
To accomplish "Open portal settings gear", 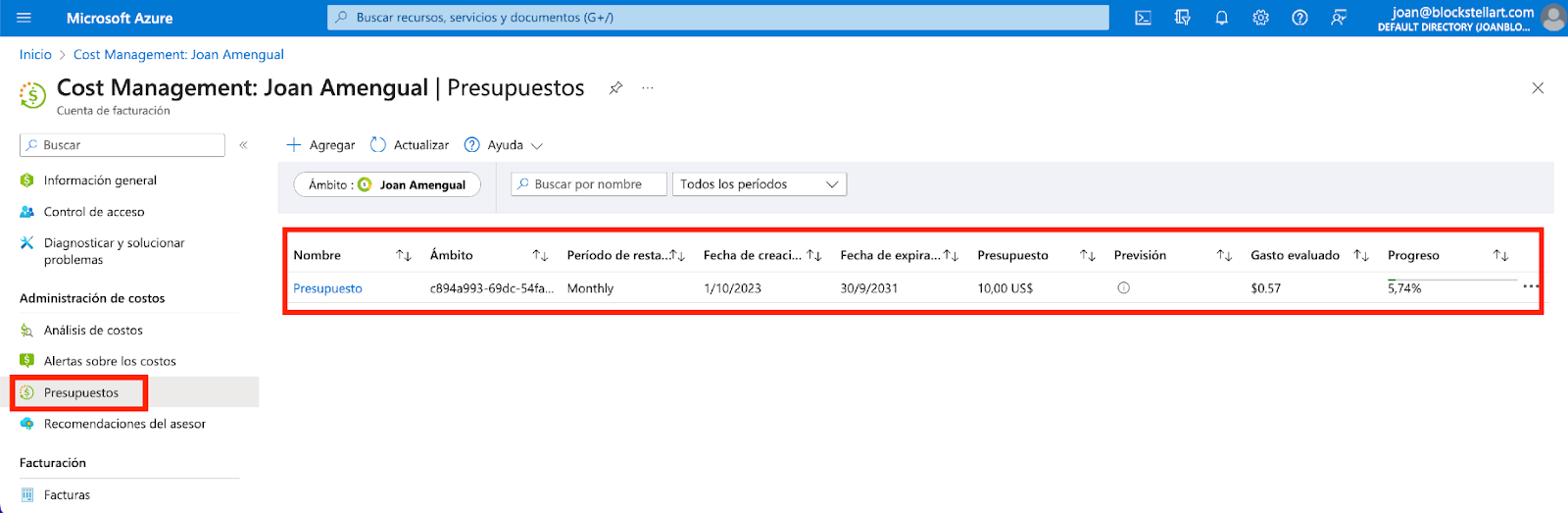I will 1261,18.
